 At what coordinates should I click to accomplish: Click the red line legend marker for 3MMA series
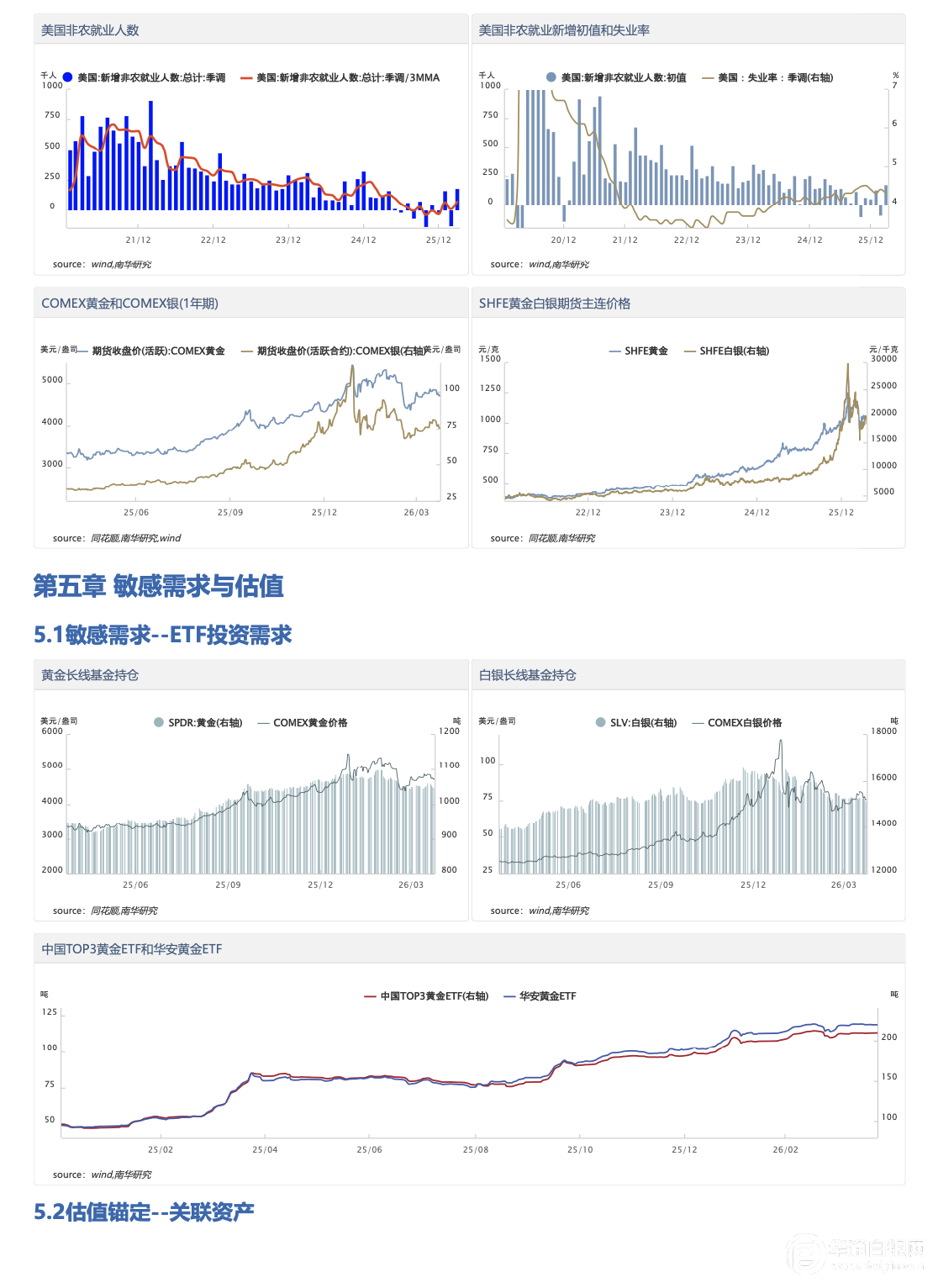pyautogui.click(x=246, y=78)
